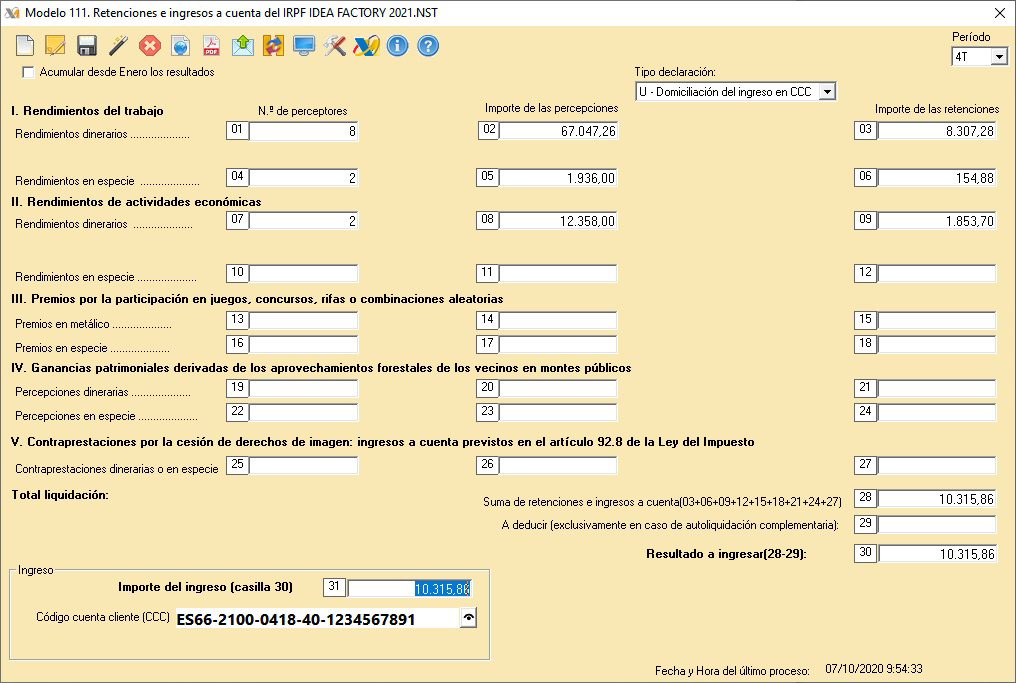Click empty field 15
Viewport: 1016px width, 683px height.
(936, 320)
